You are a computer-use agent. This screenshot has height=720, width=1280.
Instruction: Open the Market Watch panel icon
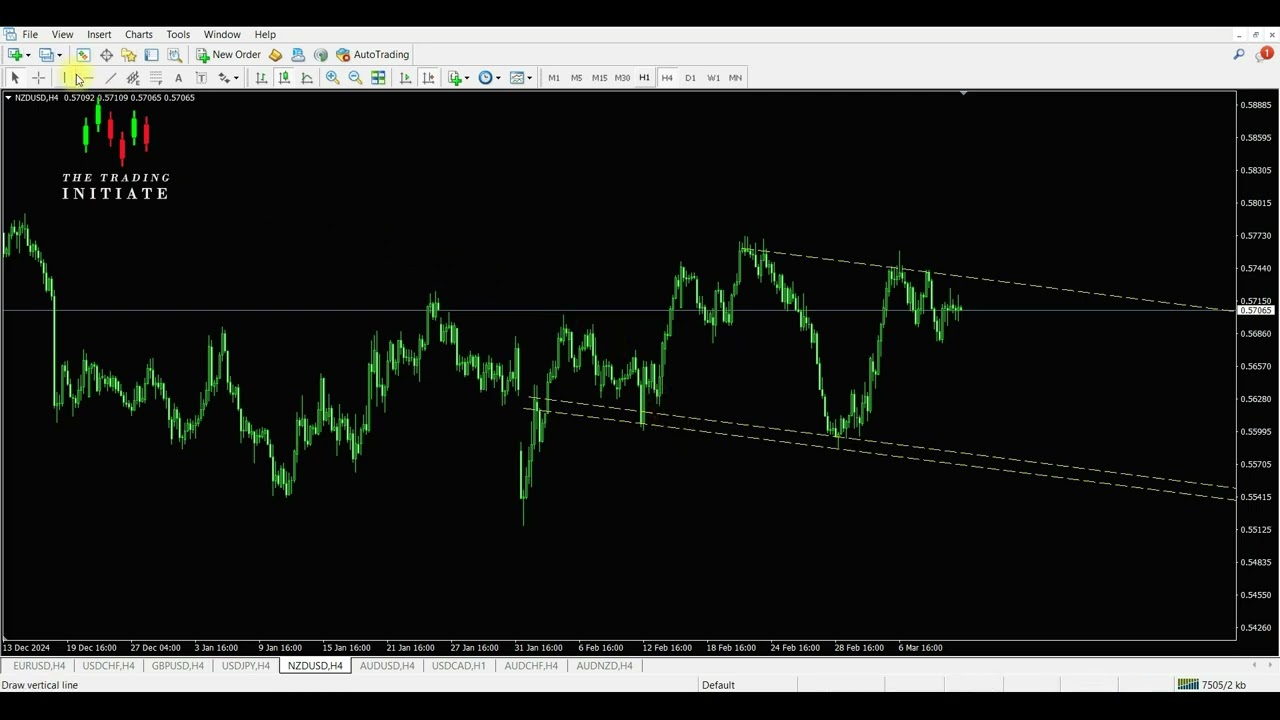(83, 55)
